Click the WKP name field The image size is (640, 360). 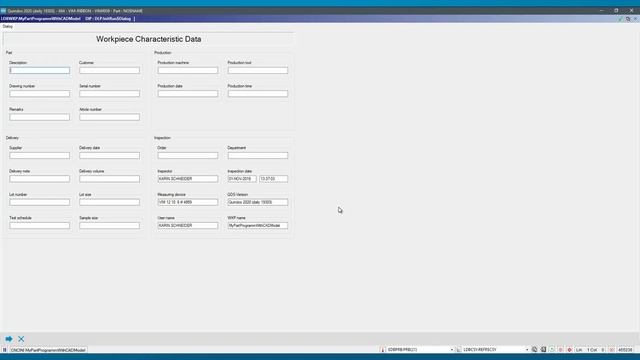258,225
